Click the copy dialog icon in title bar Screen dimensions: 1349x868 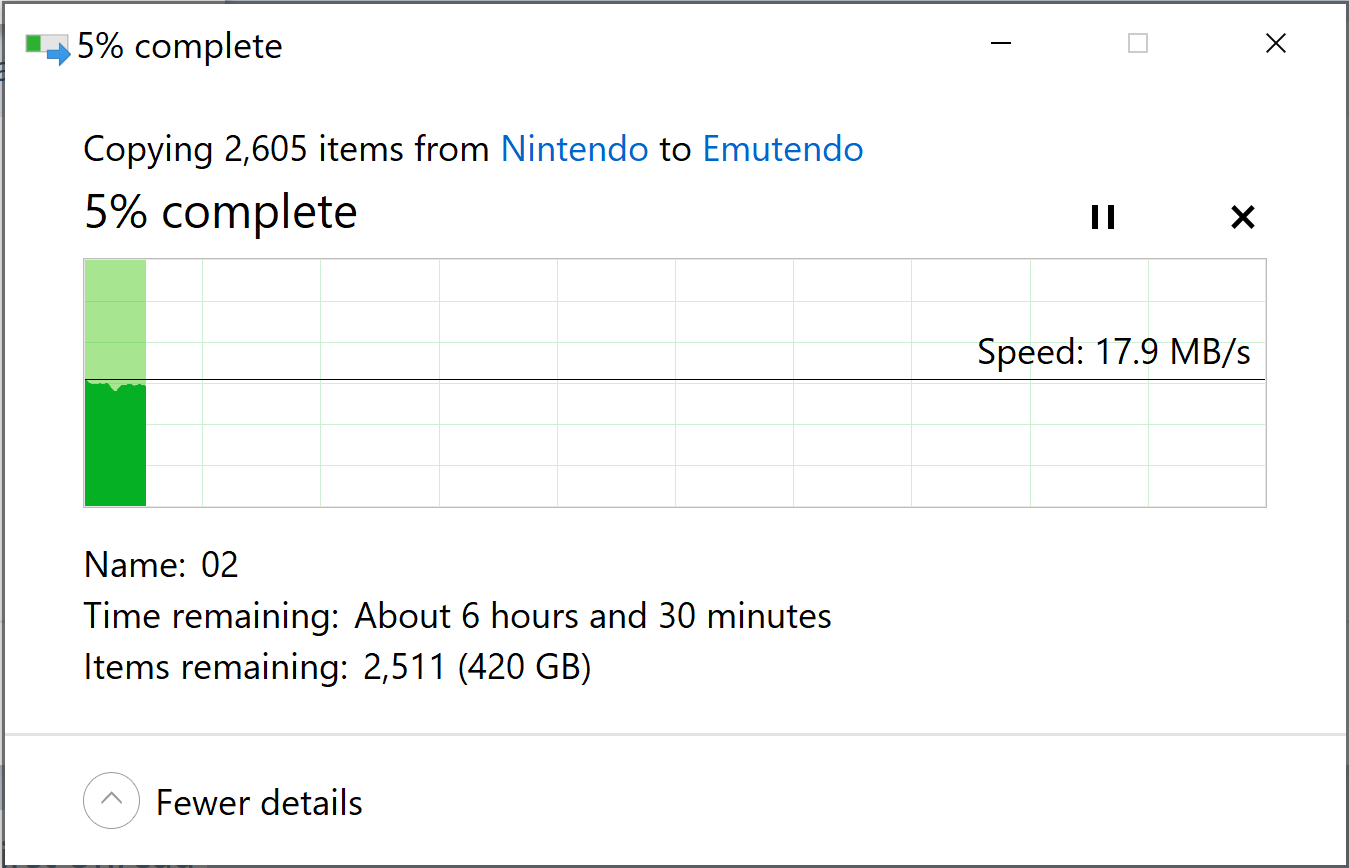pyautogui.click(x=47, y=48)
